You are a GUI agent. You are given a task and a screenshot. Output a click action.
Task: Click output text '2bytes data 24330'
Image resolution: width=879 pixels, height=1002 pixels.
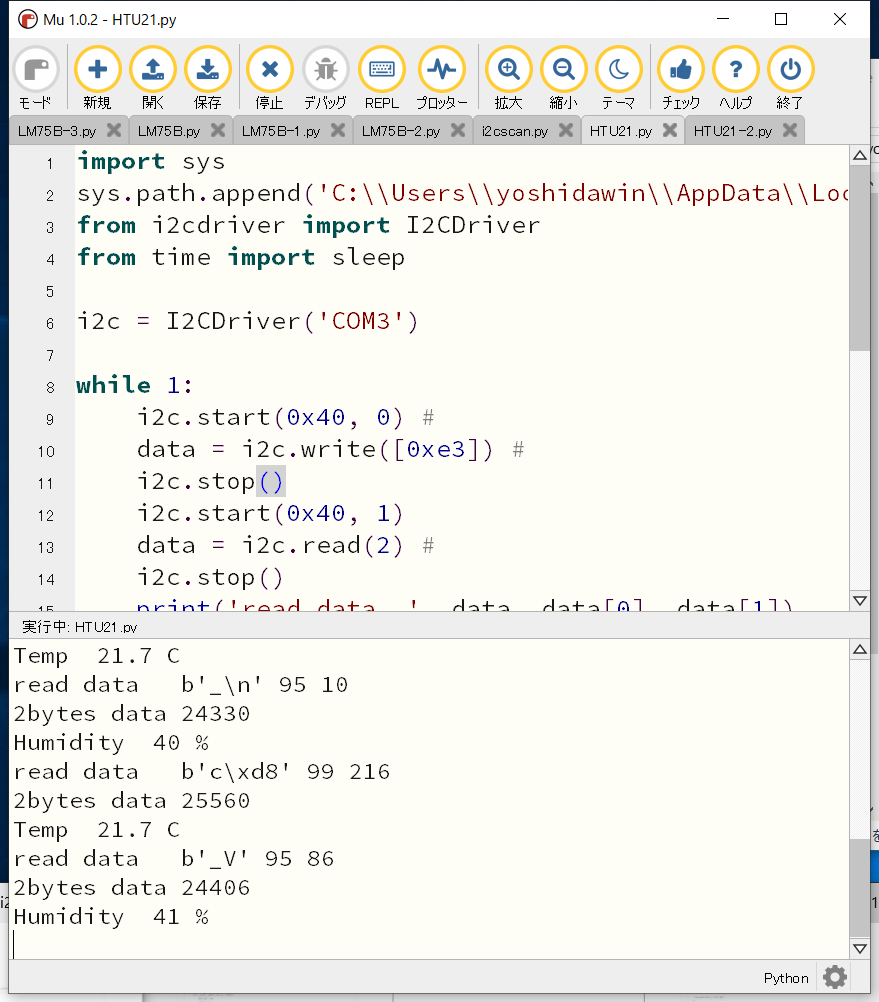[x=132, y=714]
